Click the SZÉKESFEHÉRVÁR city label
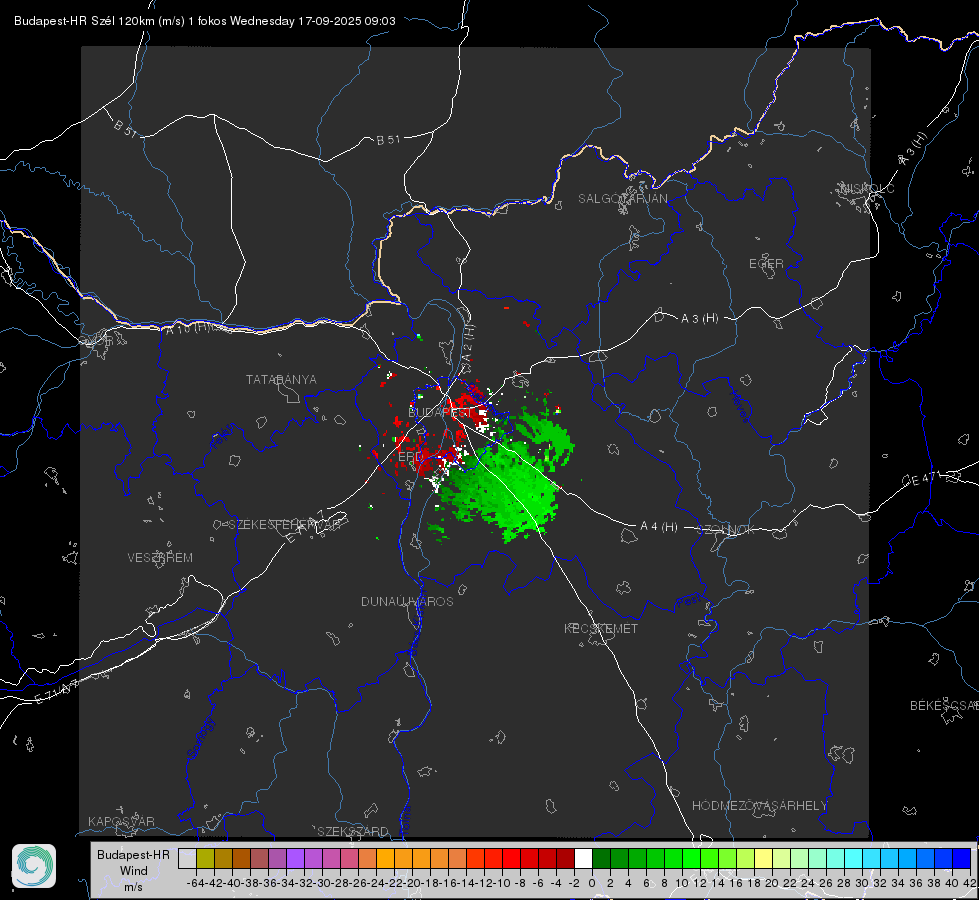 [x=287, y=525]
